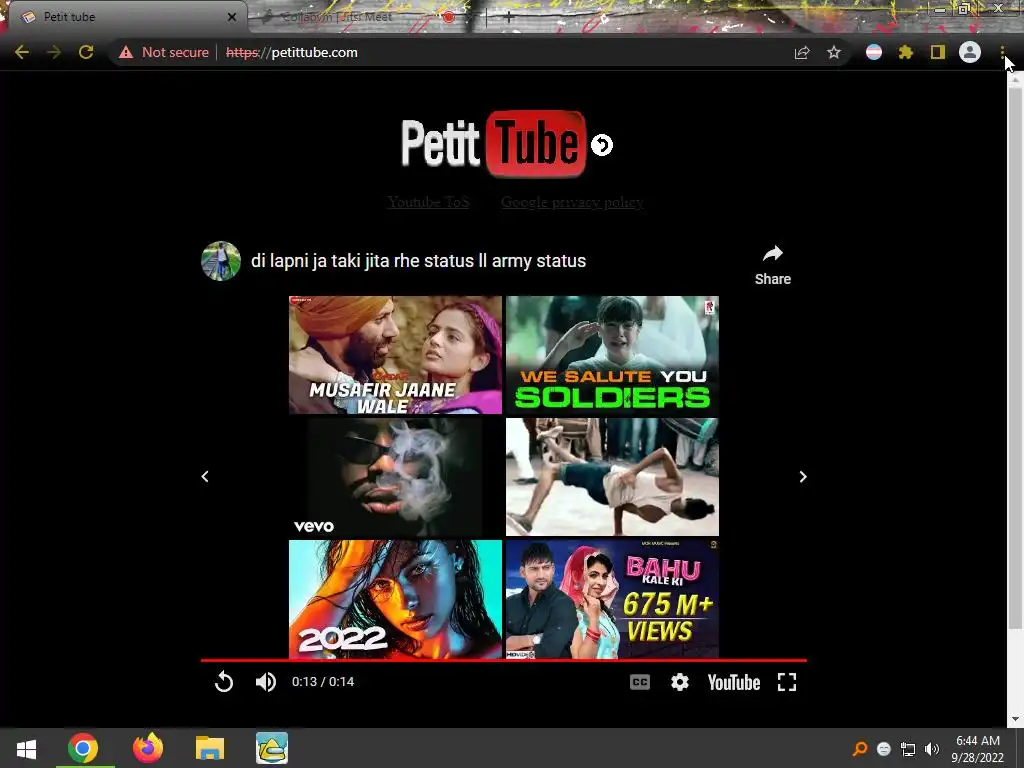The height and width of the screenshot is (768, 1024).
Task: Open the 'di lapni ja taki' video title
Action: pyautogui.click(x=419, y=261)
